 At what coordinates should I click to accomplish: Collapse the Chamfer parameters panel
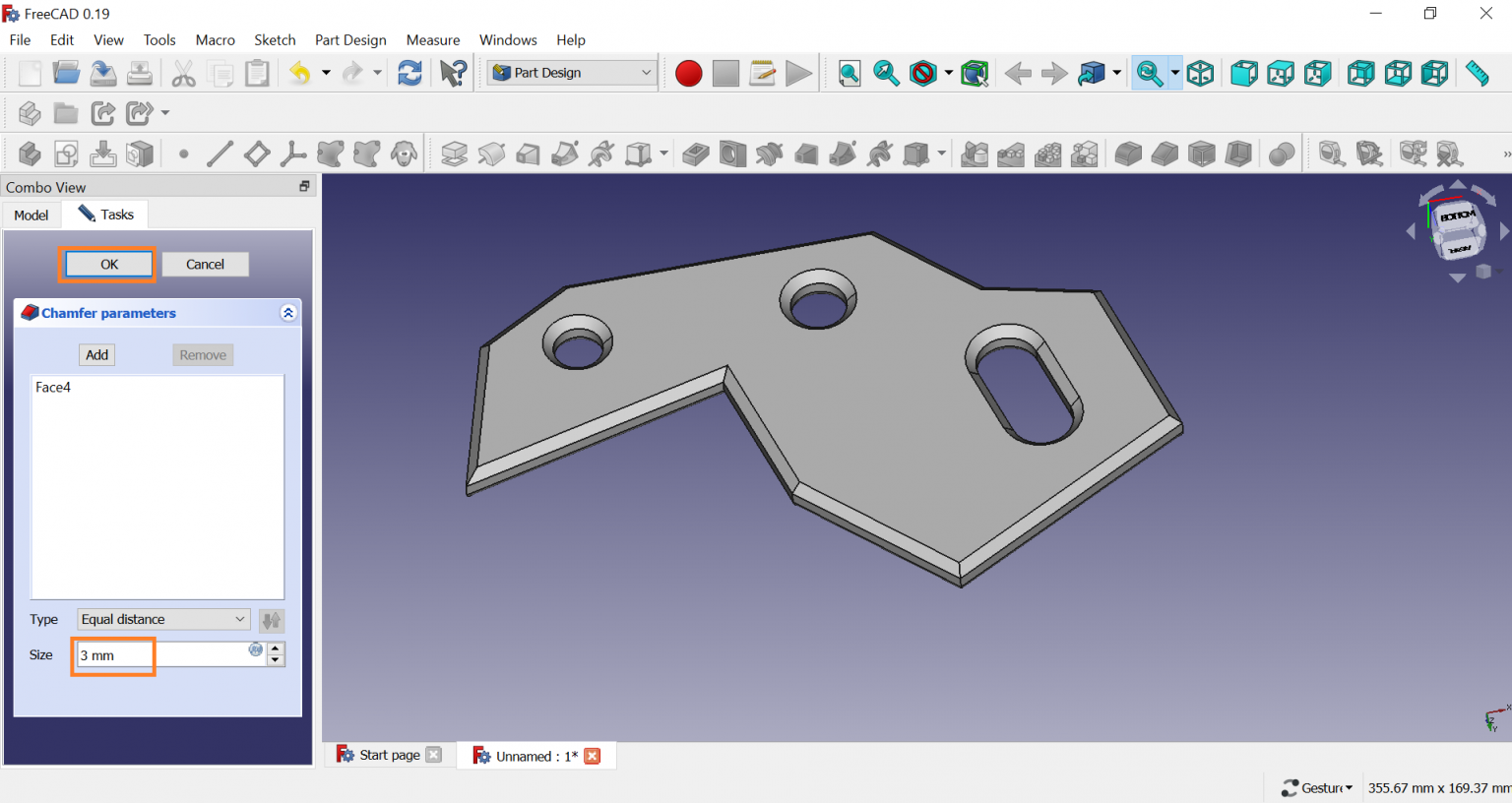pos(287,313)
